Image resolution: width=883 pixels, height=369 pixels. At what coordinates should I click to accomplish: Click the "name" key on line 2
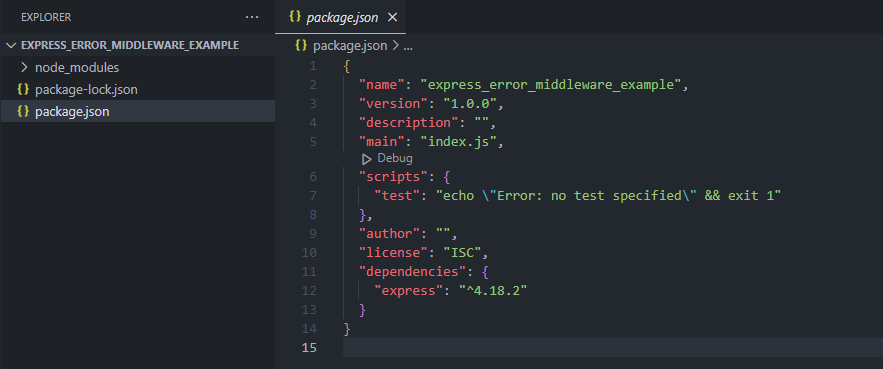[382, 85]
